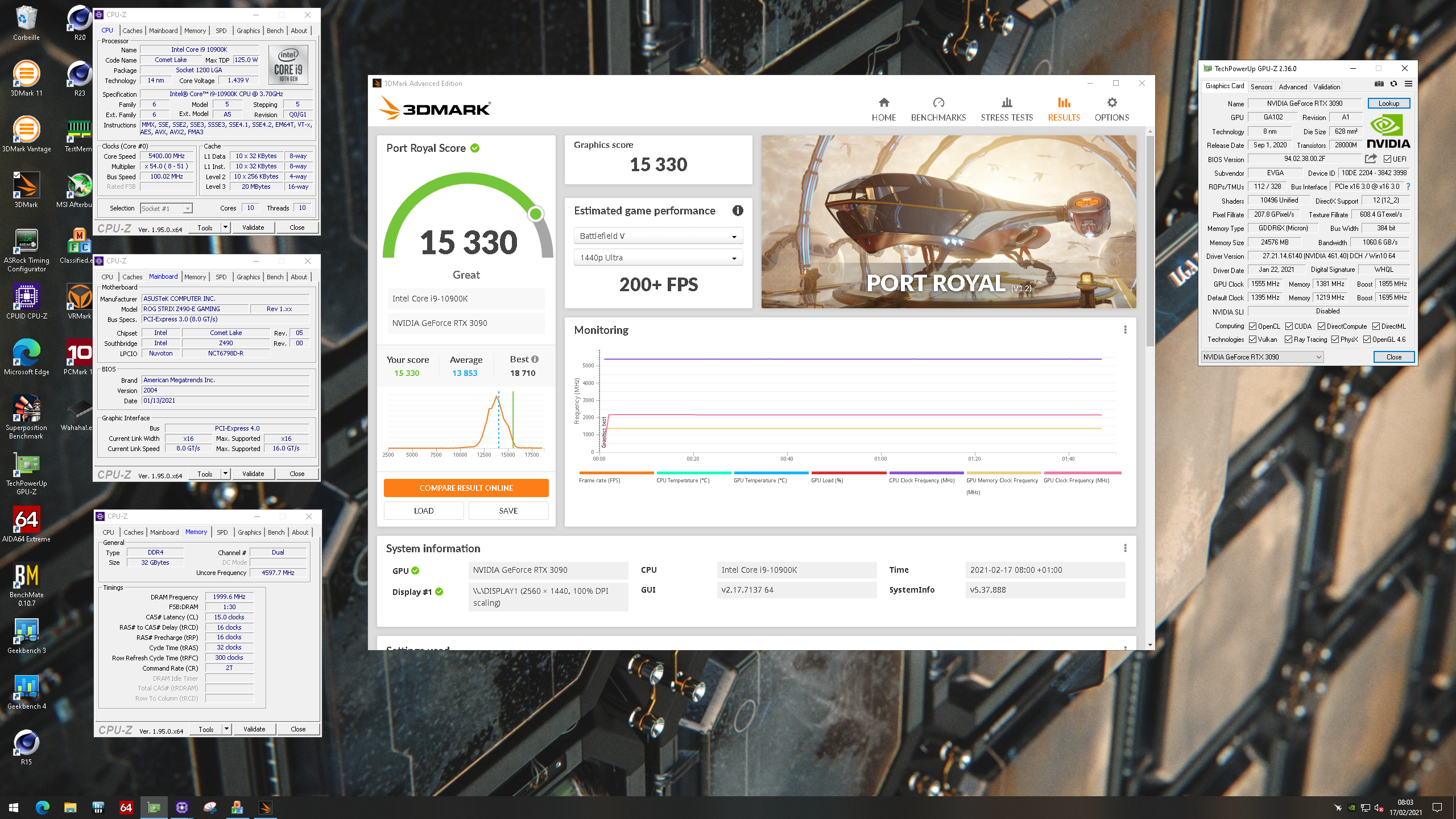The width and height of the screenshot is (1456, 819).
Task: Open the GPU-Z hamburger menu
Action: pyautogui.click(x=1408, y=84)
